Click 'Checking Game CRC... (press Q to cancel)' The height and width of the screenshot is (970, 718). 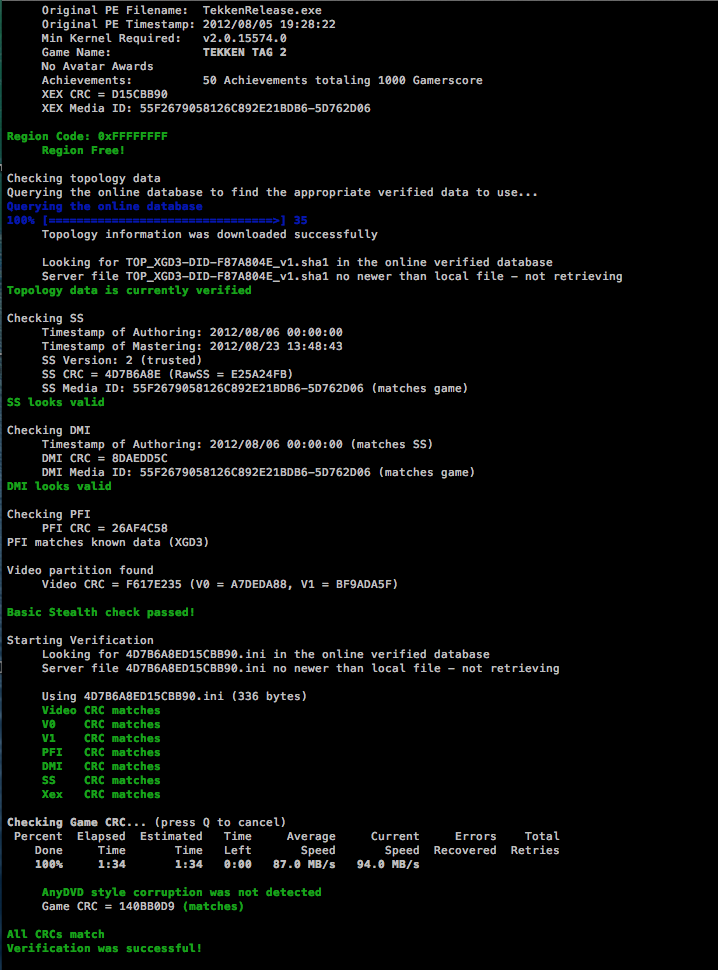(x=147, y=822)
